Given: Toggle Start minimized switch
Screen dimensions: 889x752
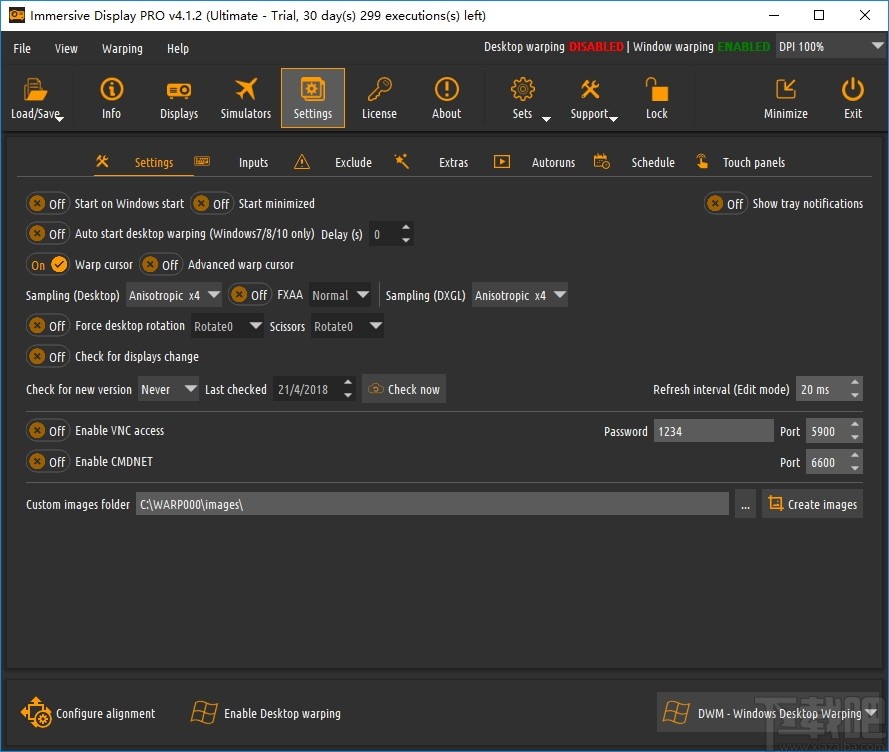Looking at the screenshot, I should (x=211, y=204).
